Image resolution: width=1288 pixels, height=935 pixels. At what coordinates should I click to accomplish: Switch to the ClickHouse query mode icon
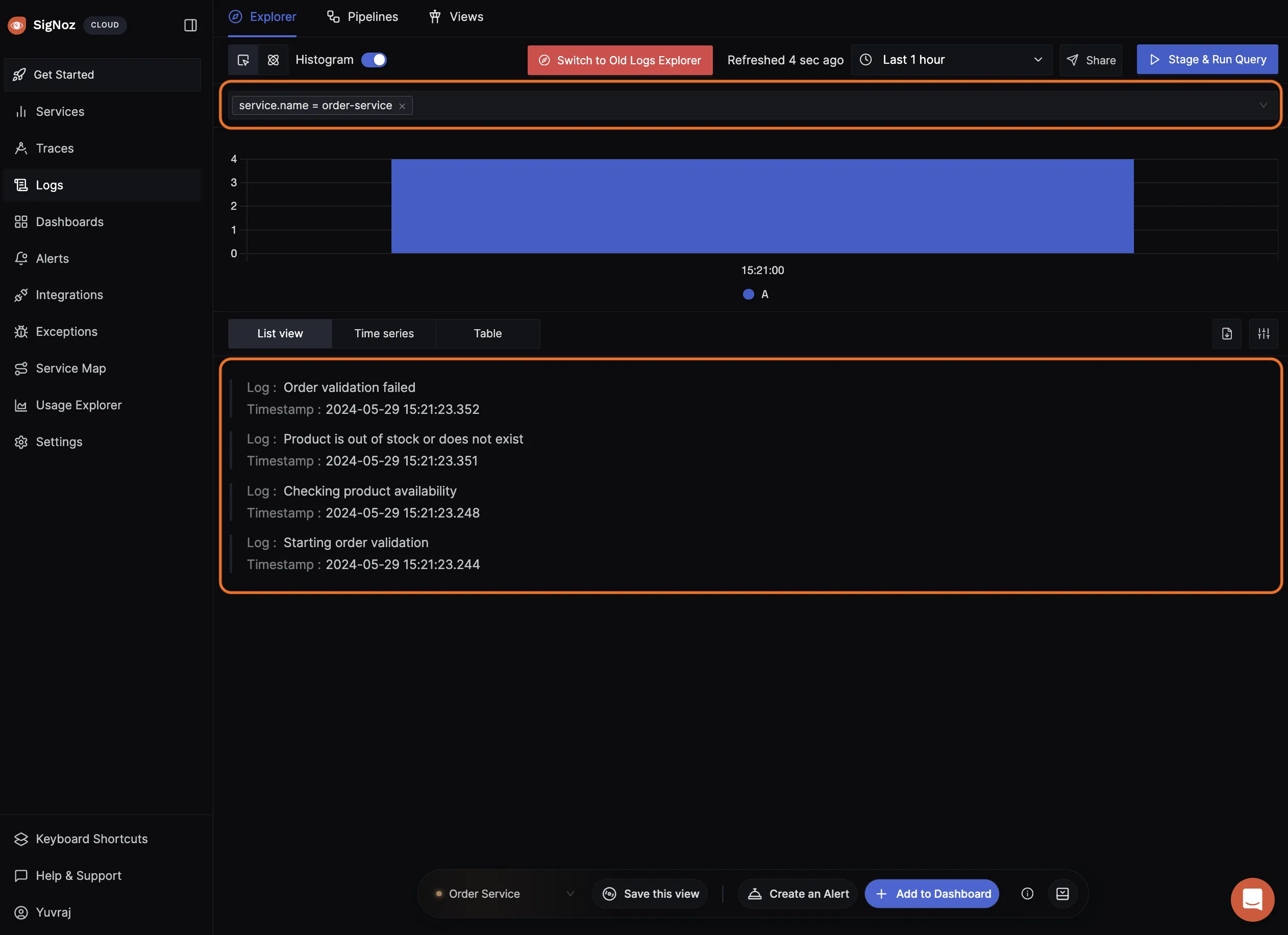click(273, 60)
